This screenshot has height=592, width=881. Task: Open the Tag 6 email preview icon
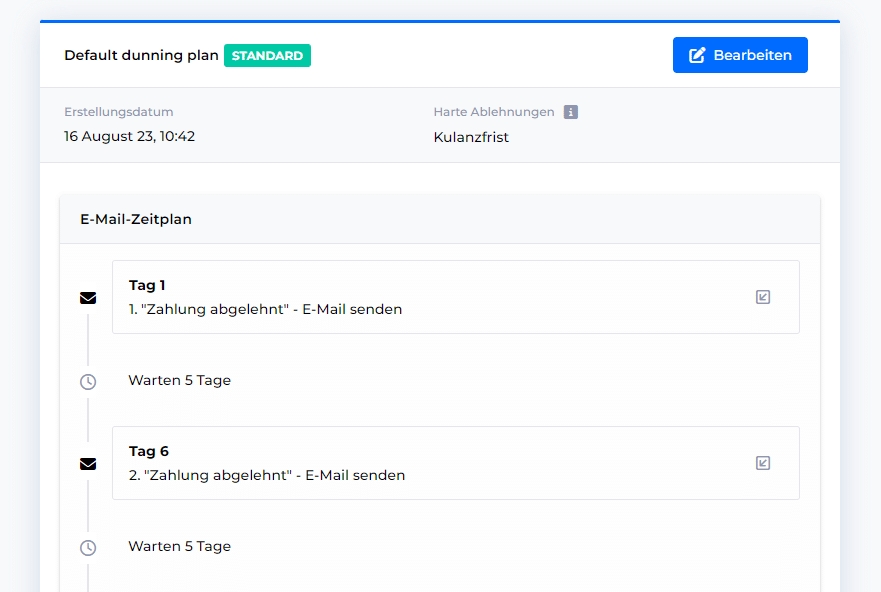(x=762, y=463)
